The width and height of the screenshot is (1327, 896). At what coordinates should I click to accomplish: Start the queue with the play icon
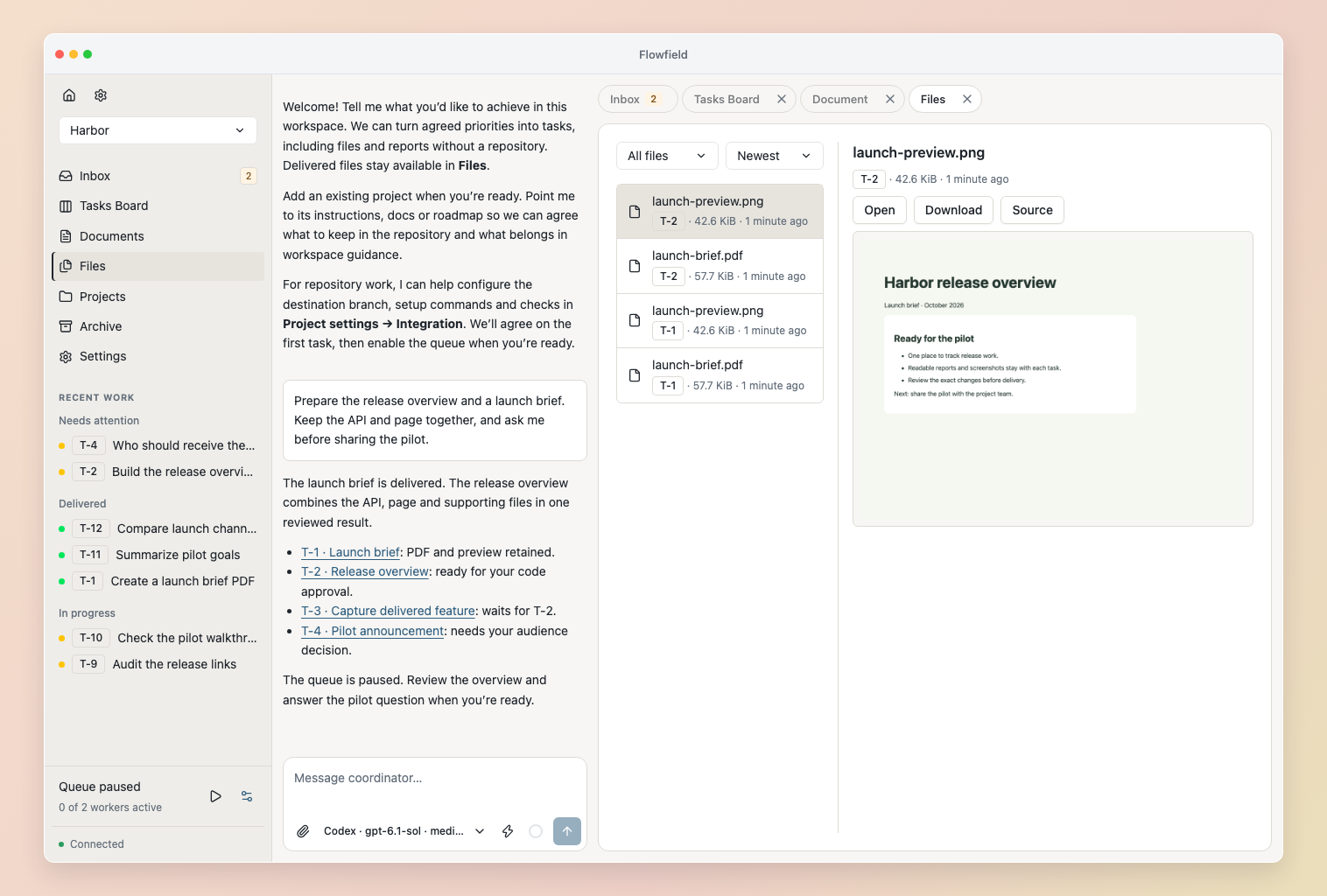pyautogui.click(x=215, y=796)
